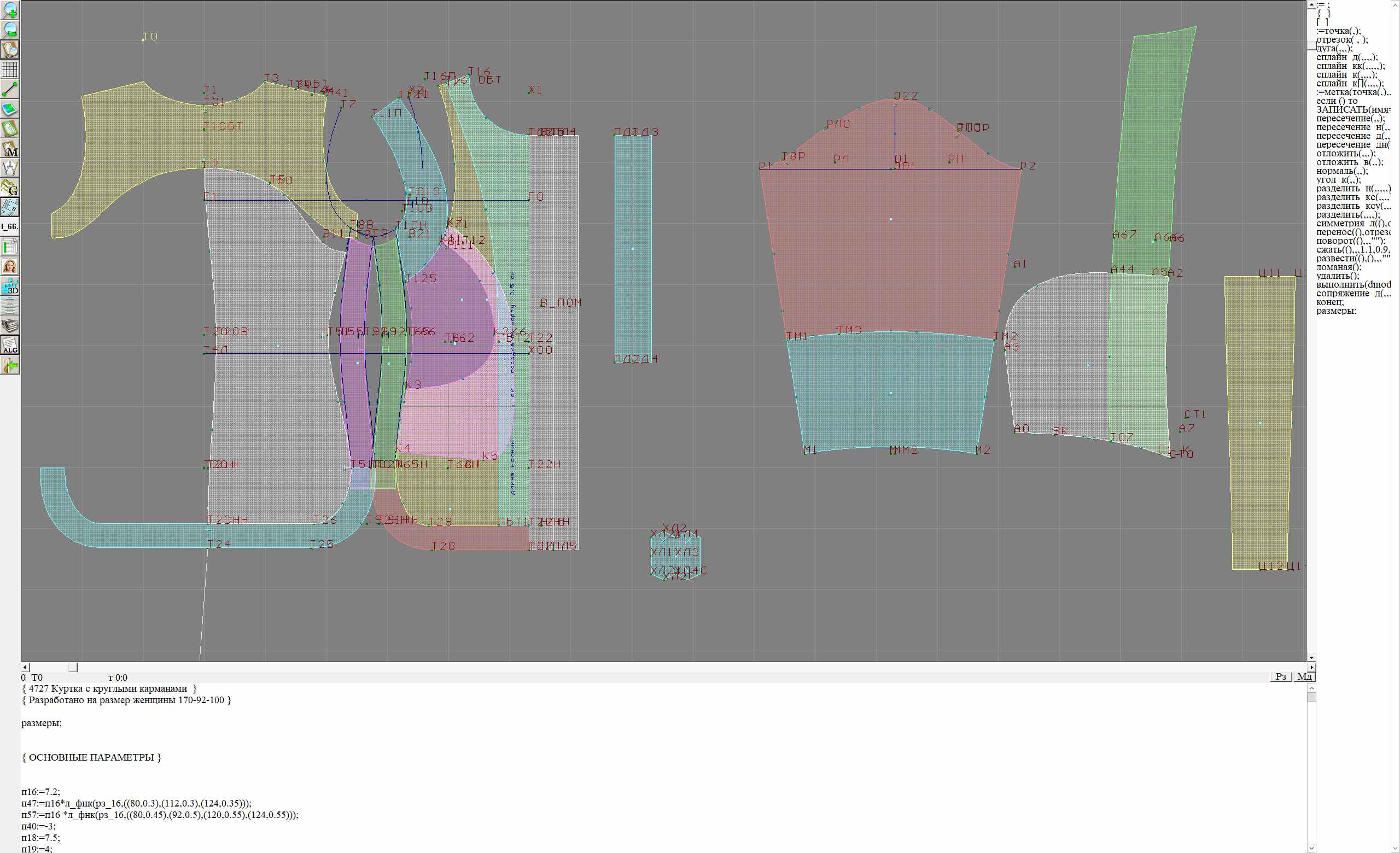Insert the 'сплайн д(.,.,.);' command
Screen dimensions: 1400x853
click(1346, 57)
